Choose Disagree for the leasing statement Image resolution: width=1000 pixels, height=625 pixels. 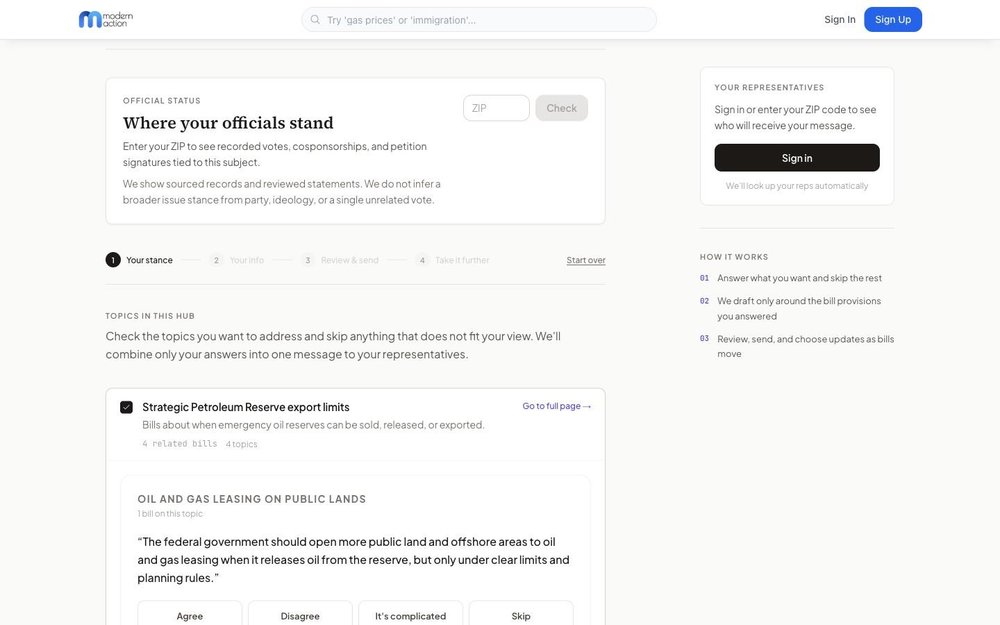tap(300, 614)
